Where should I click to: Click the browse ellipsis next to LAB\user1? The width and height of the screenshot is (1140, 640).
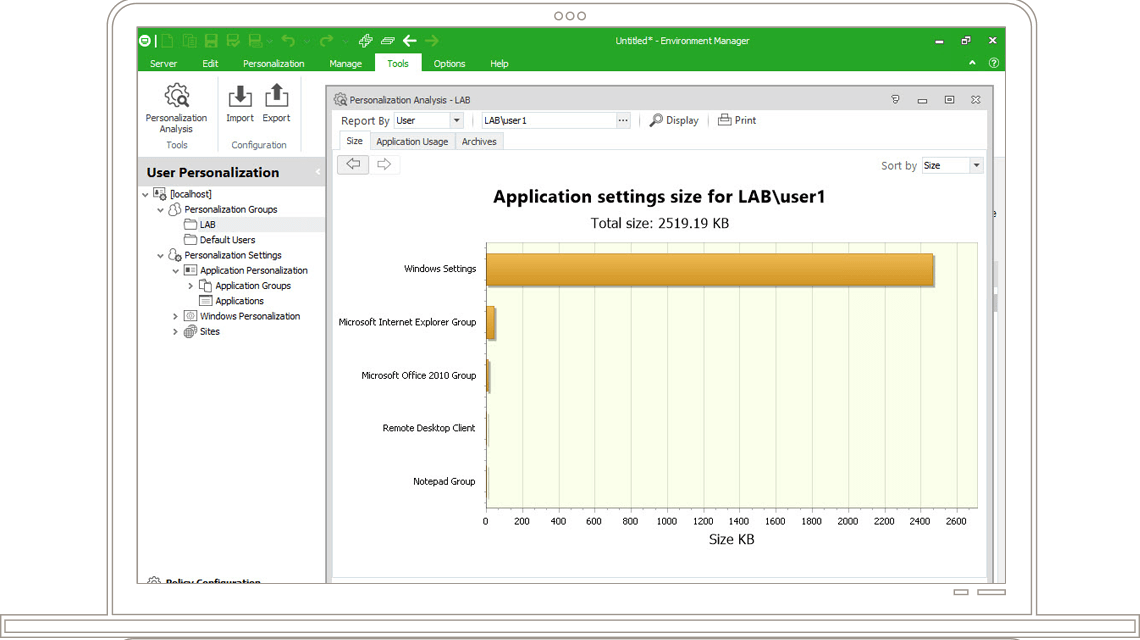(x=623, y=121)
